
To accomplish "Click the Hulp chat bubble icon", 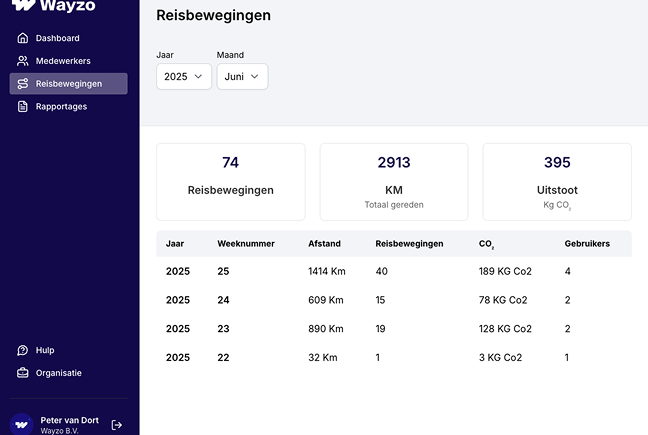I will 23,350.
